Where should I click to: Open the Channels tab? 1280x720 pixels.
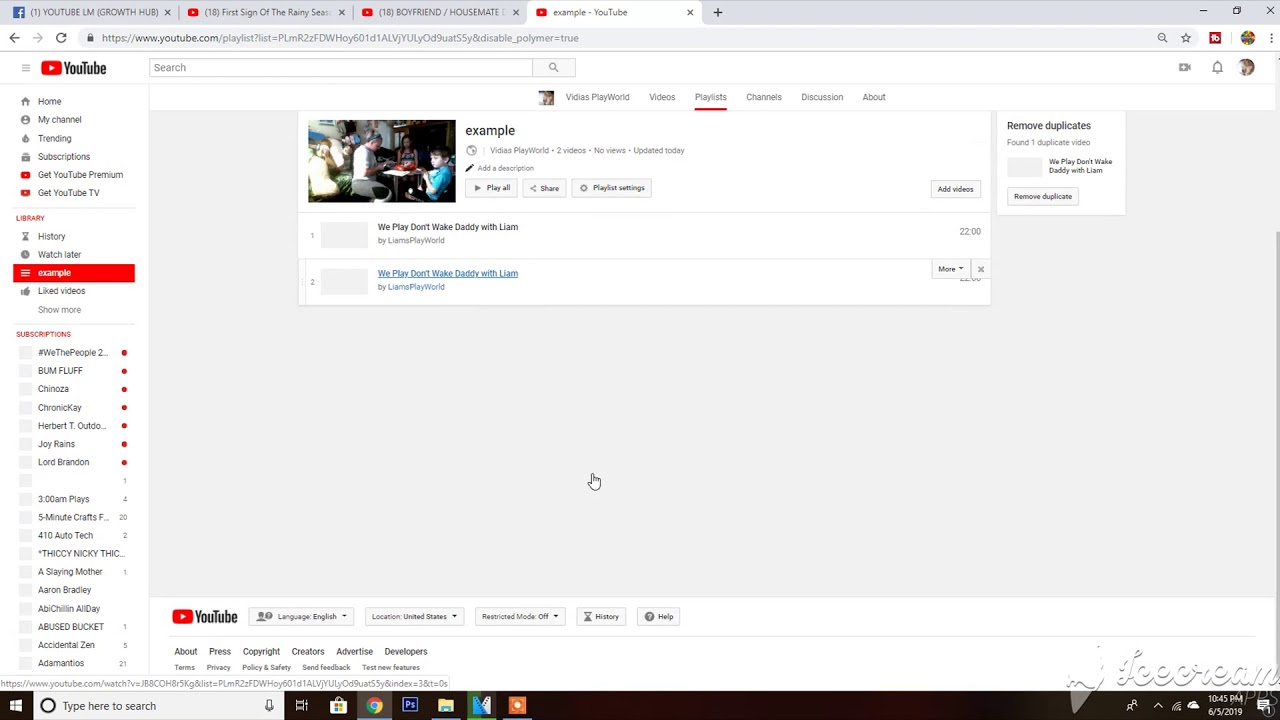764,97
